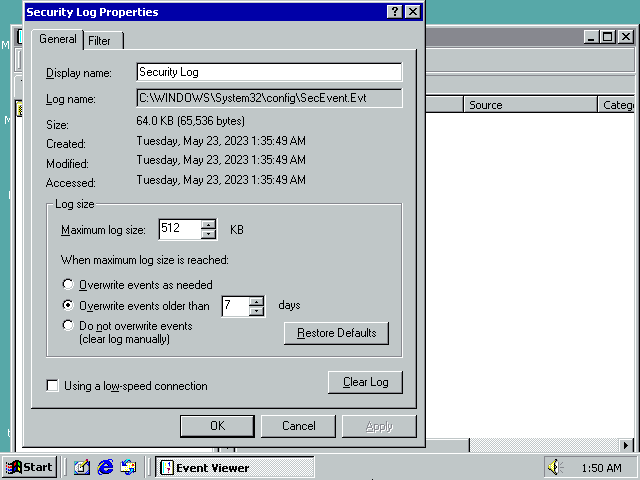Image resolution: width=640 pixels, height=480 pixels.
Task: Increase maximum log size with up arrow
Action: [x=208, y=224]
